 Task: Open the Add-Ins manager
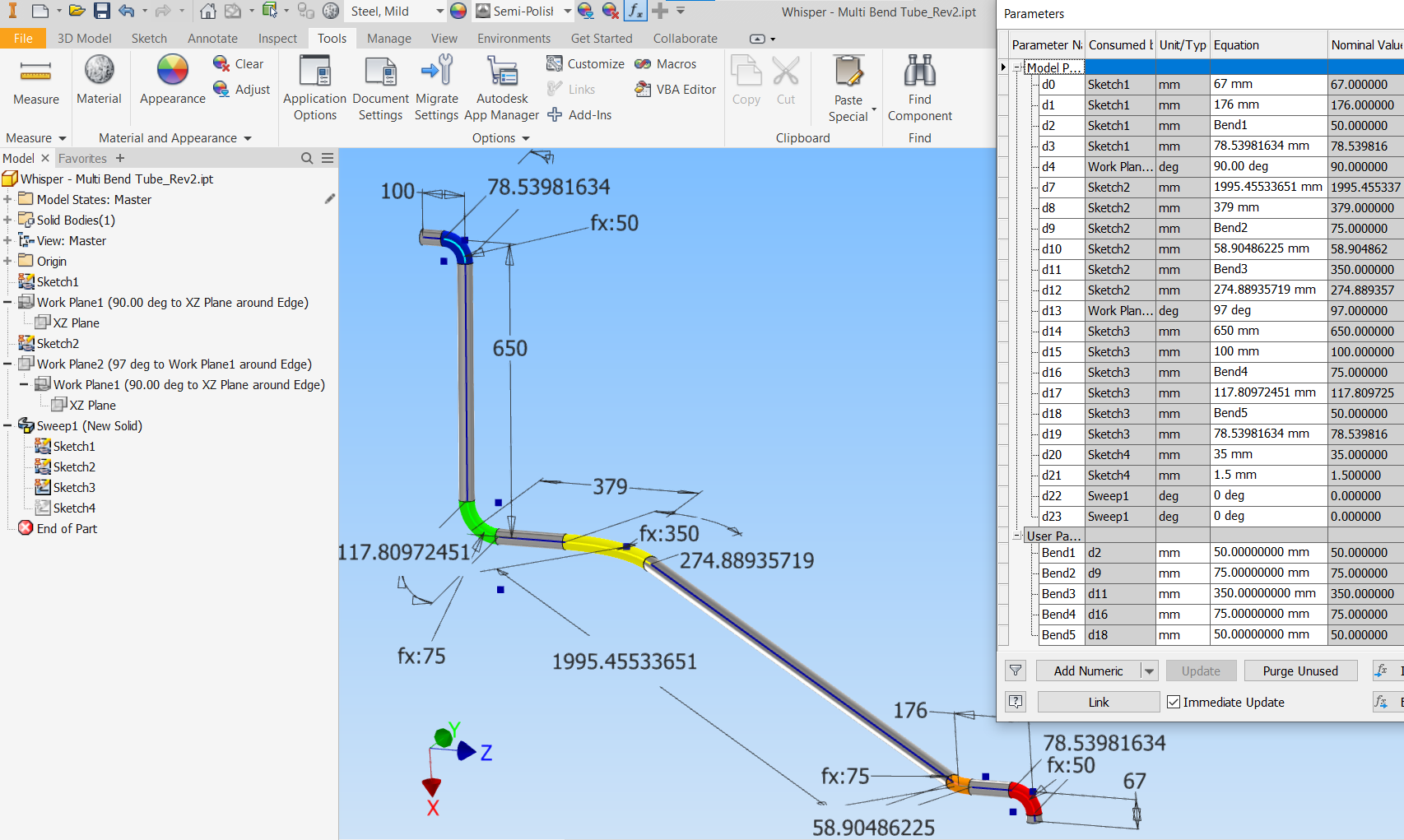click(579, 114)
